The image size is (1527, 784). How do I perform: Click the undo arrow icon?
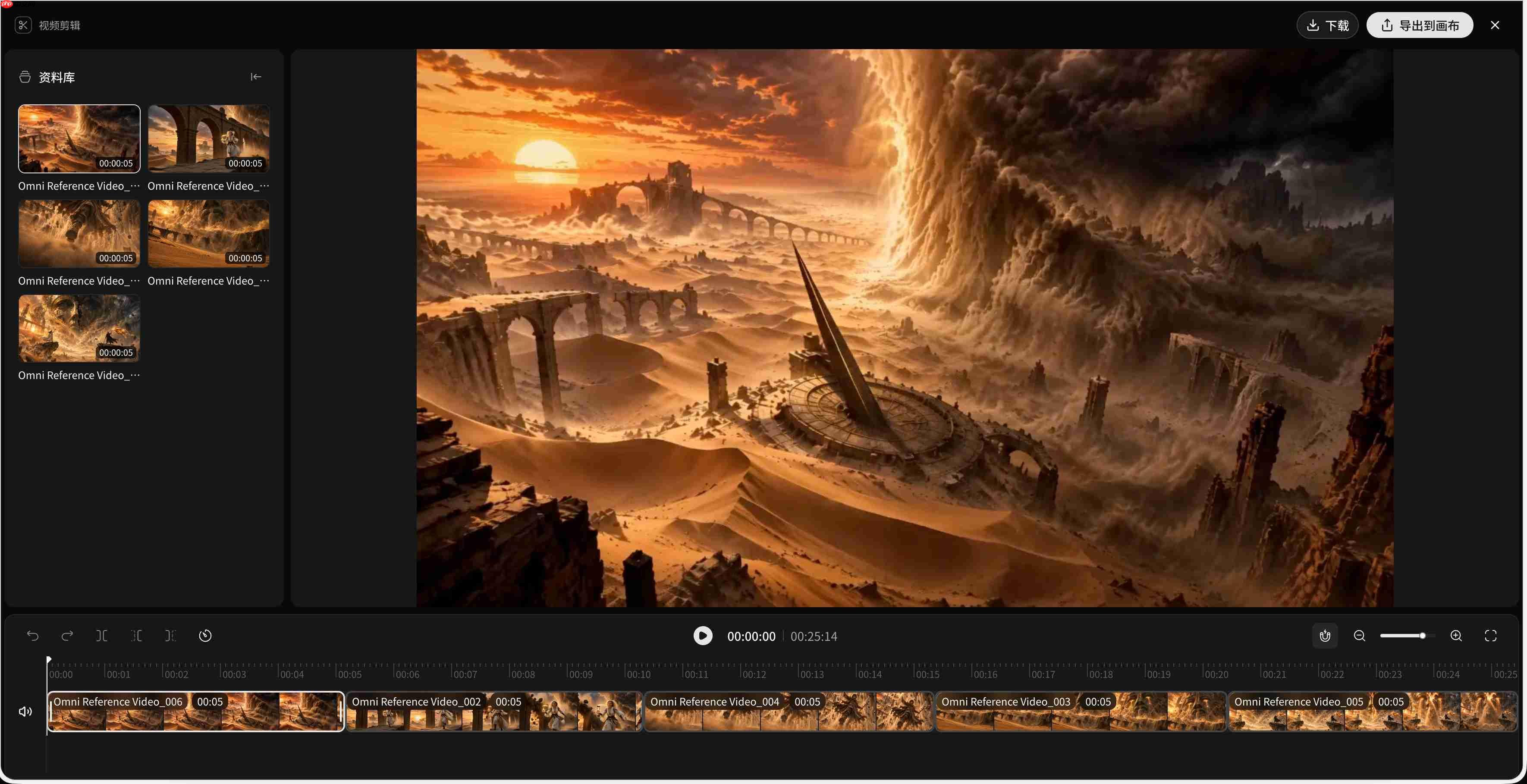point(33,636)
